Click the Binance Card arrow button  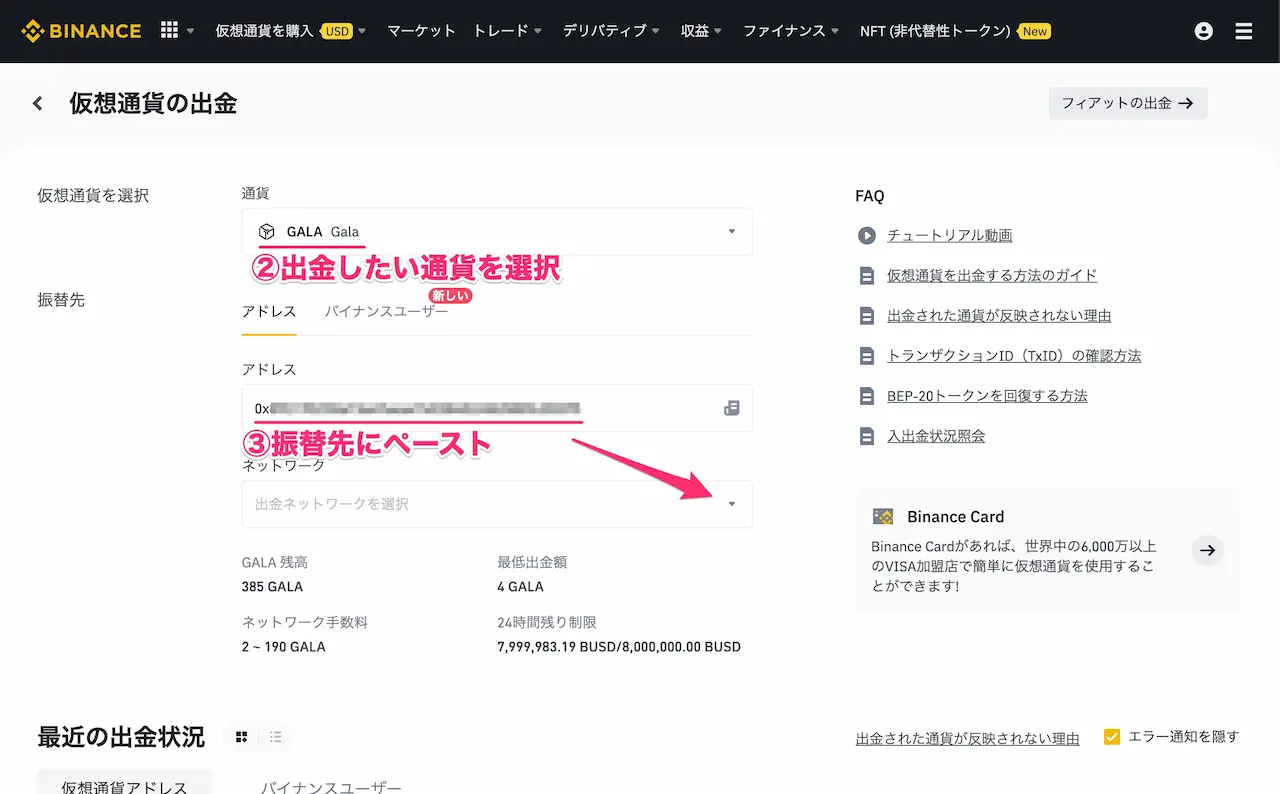pyautogui.click(x=1208, y=550)
